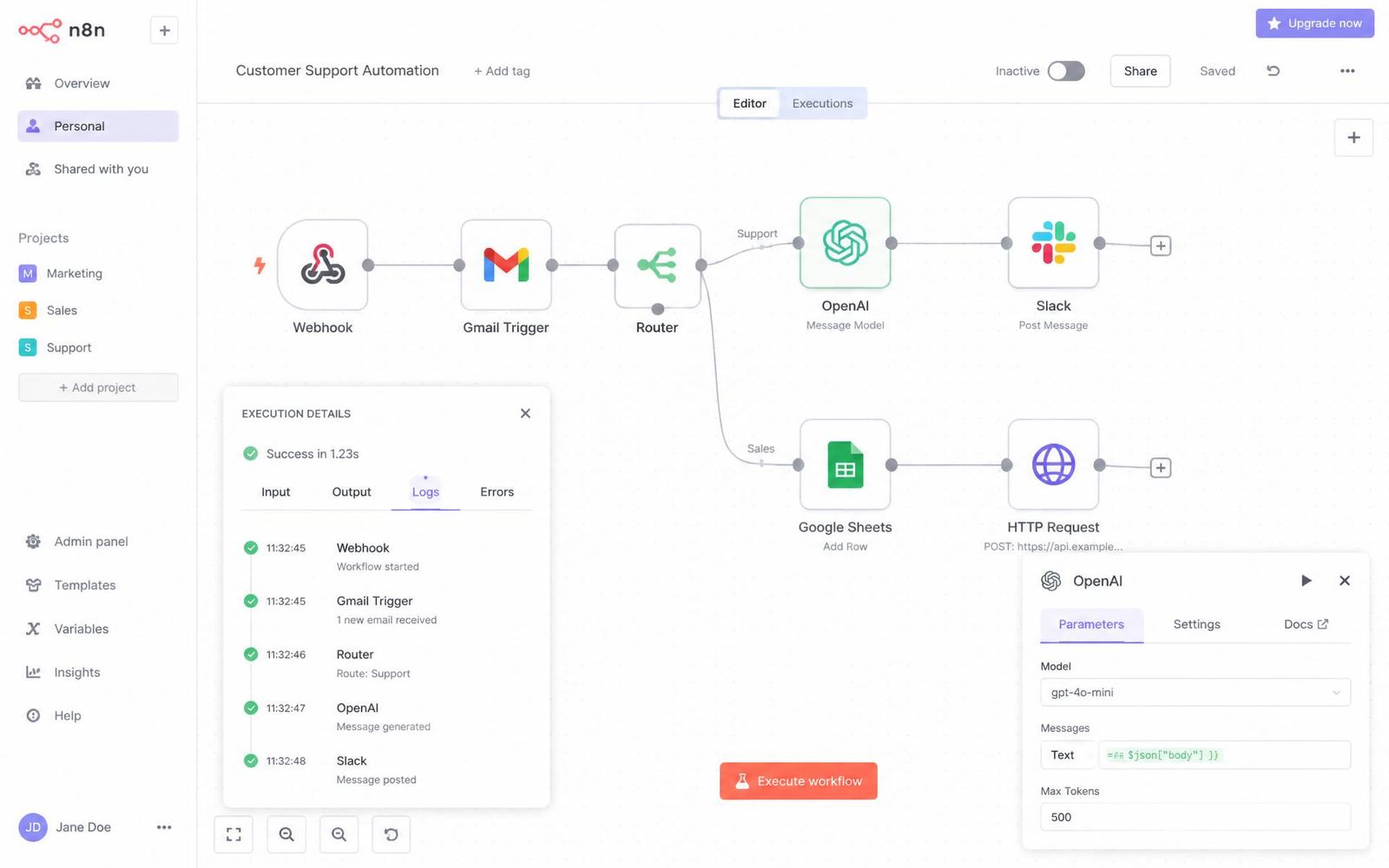Close the OpenAI parameters panel
The image size is (1389, 868).
(1345, 581)
